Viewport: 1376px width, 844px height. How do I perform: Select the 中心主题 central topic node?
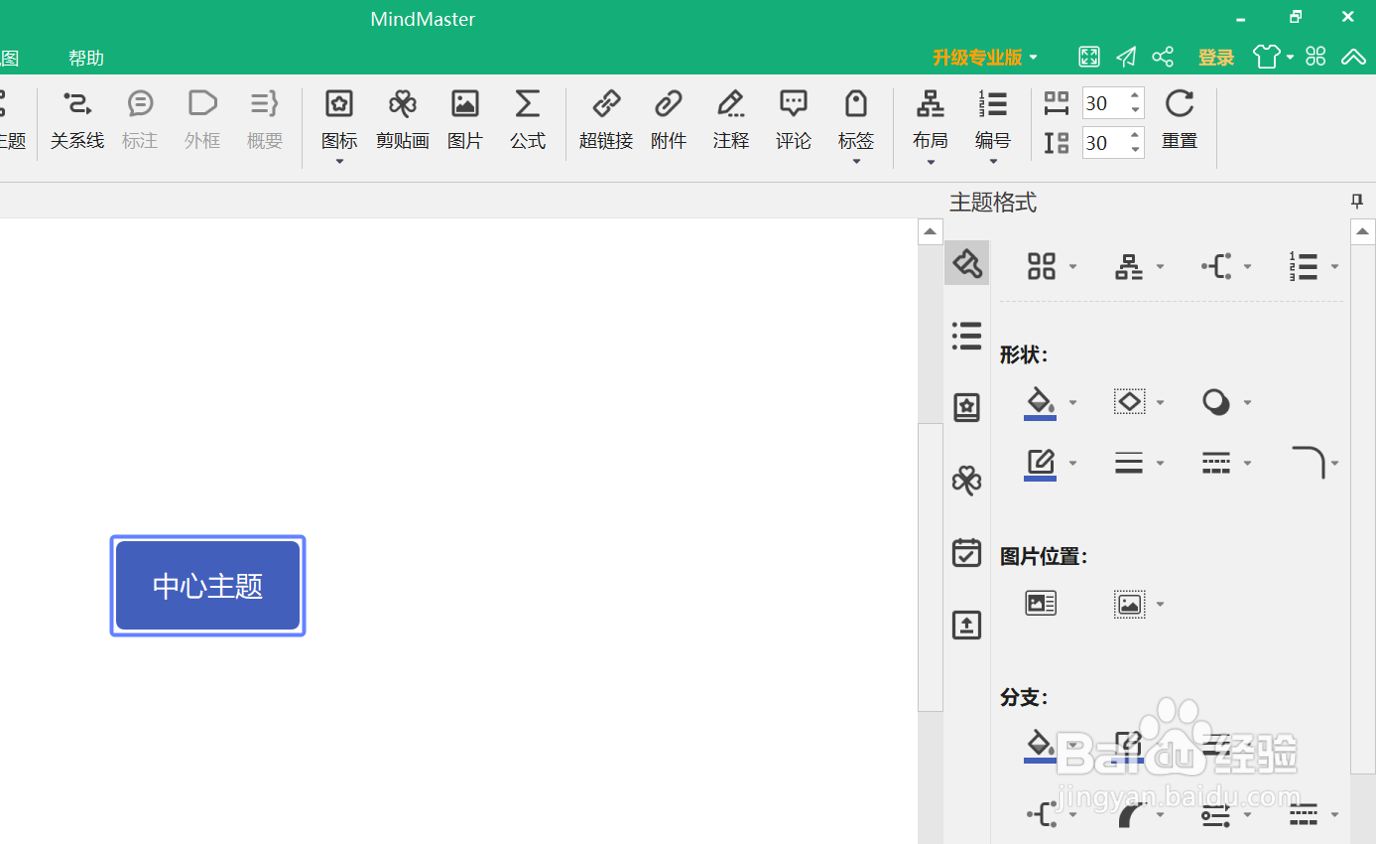[x=208, y=586]
